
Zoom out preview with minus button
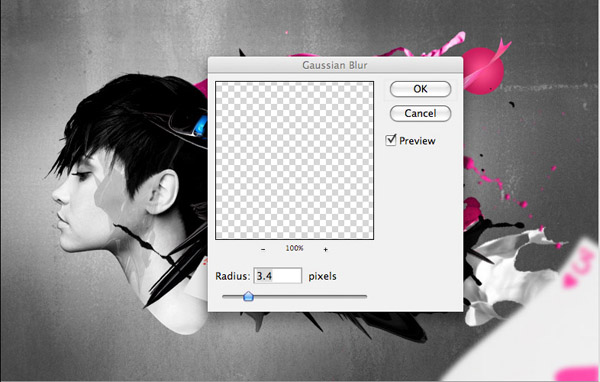(x=263, y=249)
